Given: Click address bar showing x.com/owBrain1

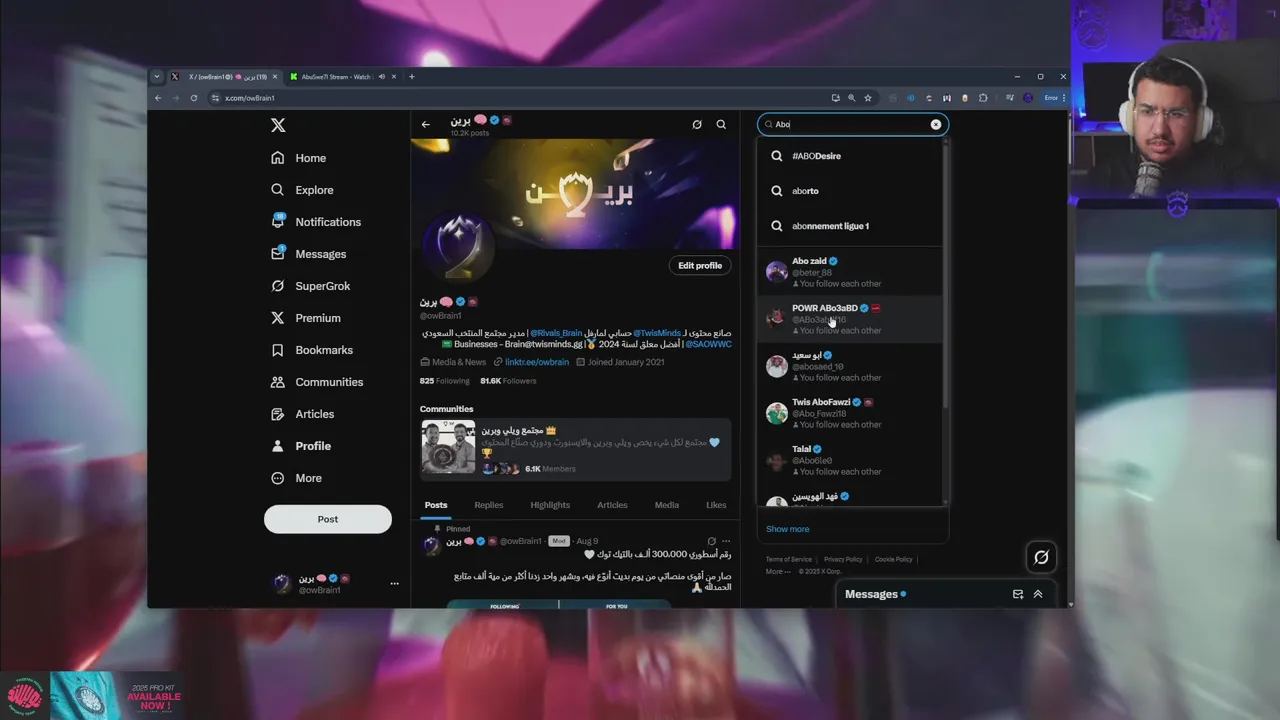Looking at the screenshot, I should (520, 98).
